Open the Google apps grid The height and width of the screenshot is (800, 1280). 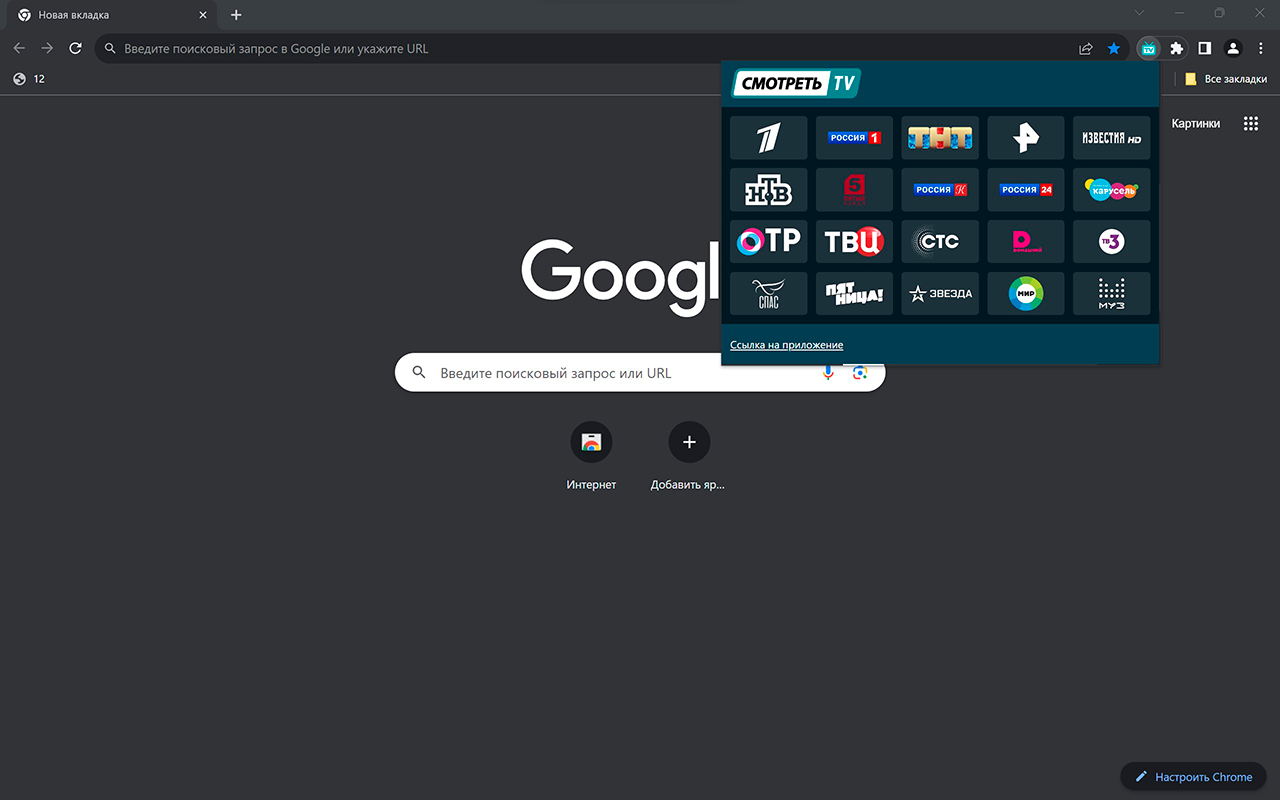[1250, 123]
